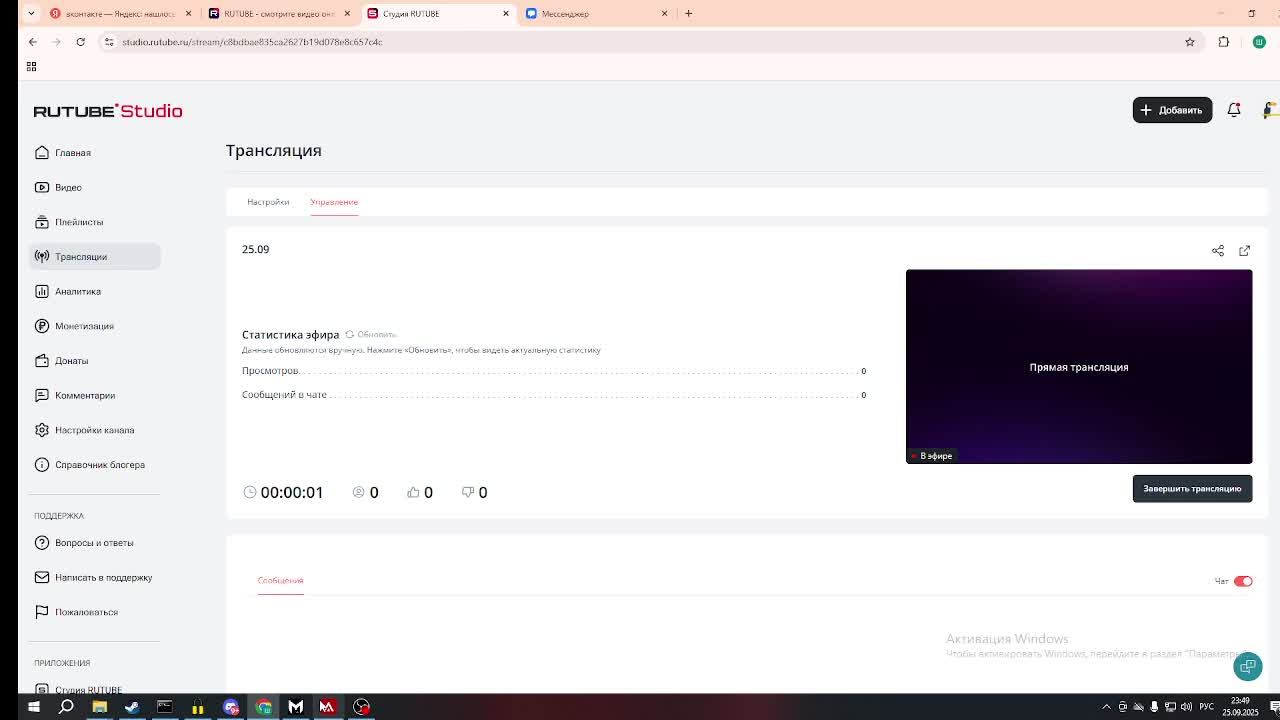Image resolution: width=1280 pixels, height=720 pixels.
Task: Click the Добавить button
Action: (x=1172, y=110)
